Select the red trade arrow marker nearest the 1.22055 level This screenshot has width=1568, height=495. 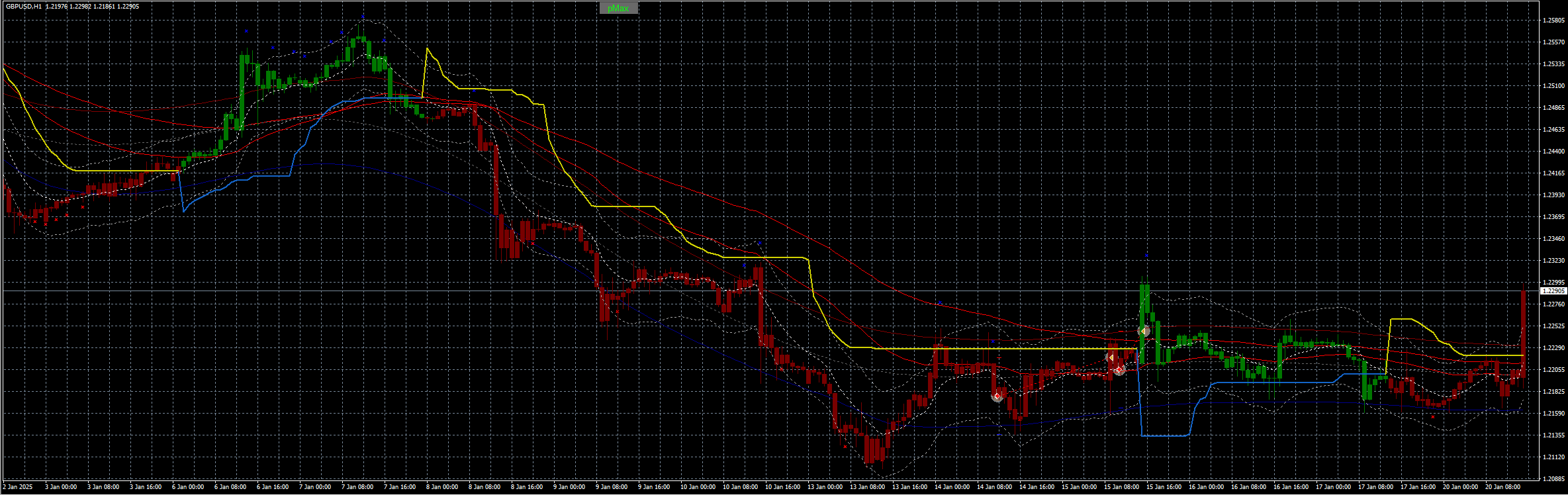coord(1119,369)
